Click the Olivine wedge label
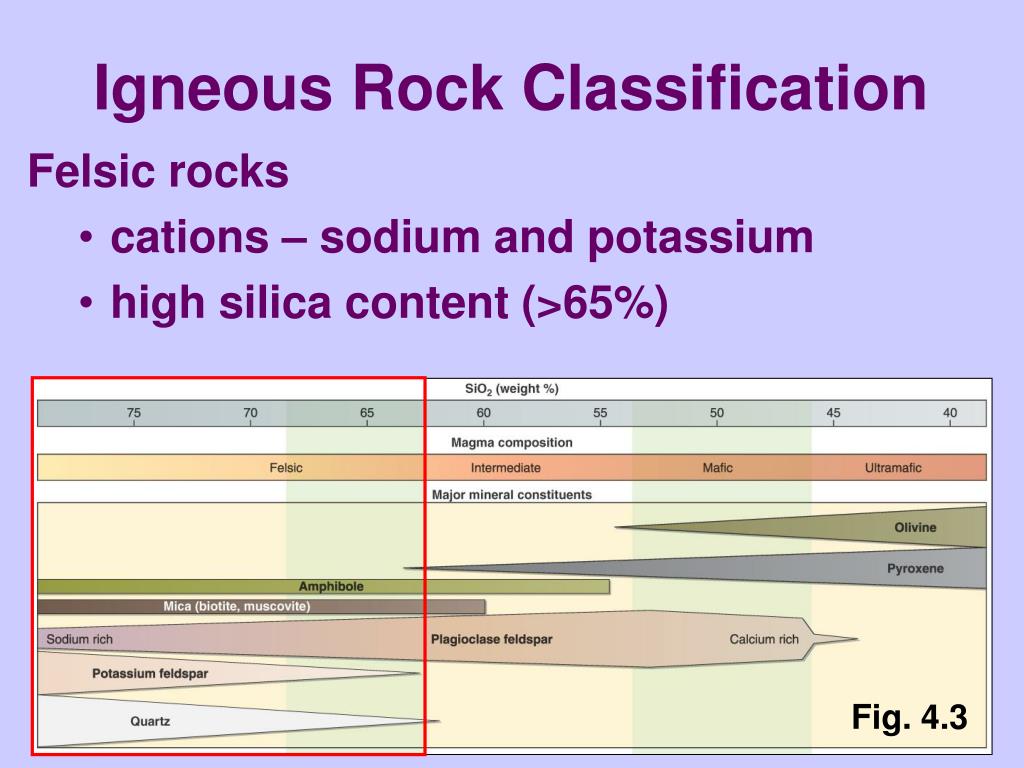Viewport: 1024px width, 768px height. (x=915, y=527)
